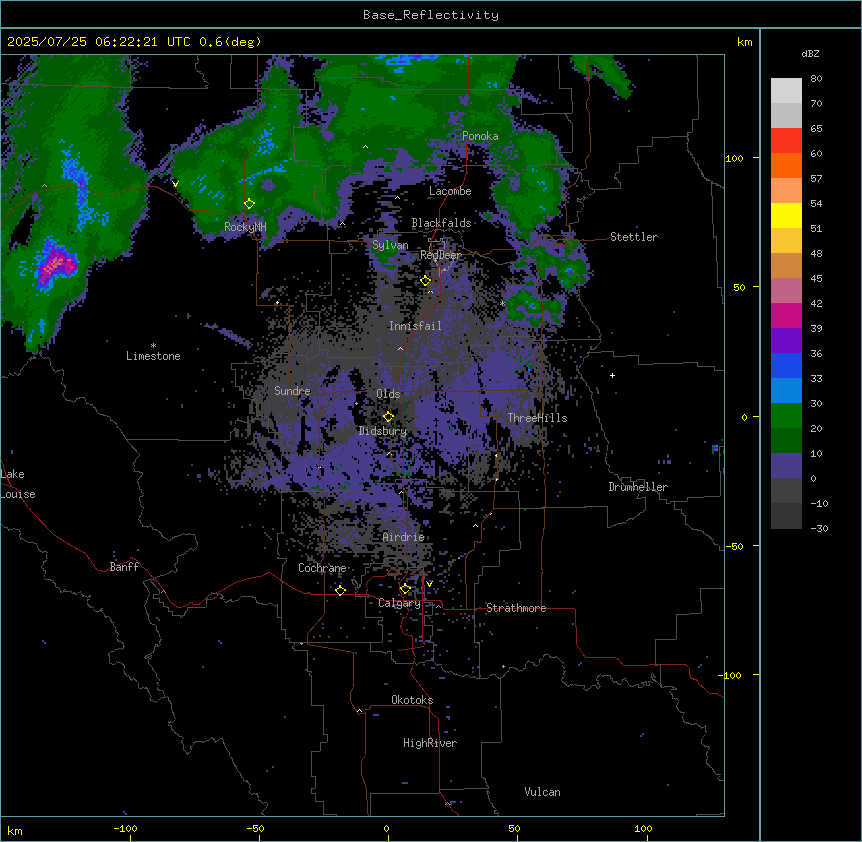Click the Sylvan label
This screenshot has width=862, height=842.
point(390,245)
